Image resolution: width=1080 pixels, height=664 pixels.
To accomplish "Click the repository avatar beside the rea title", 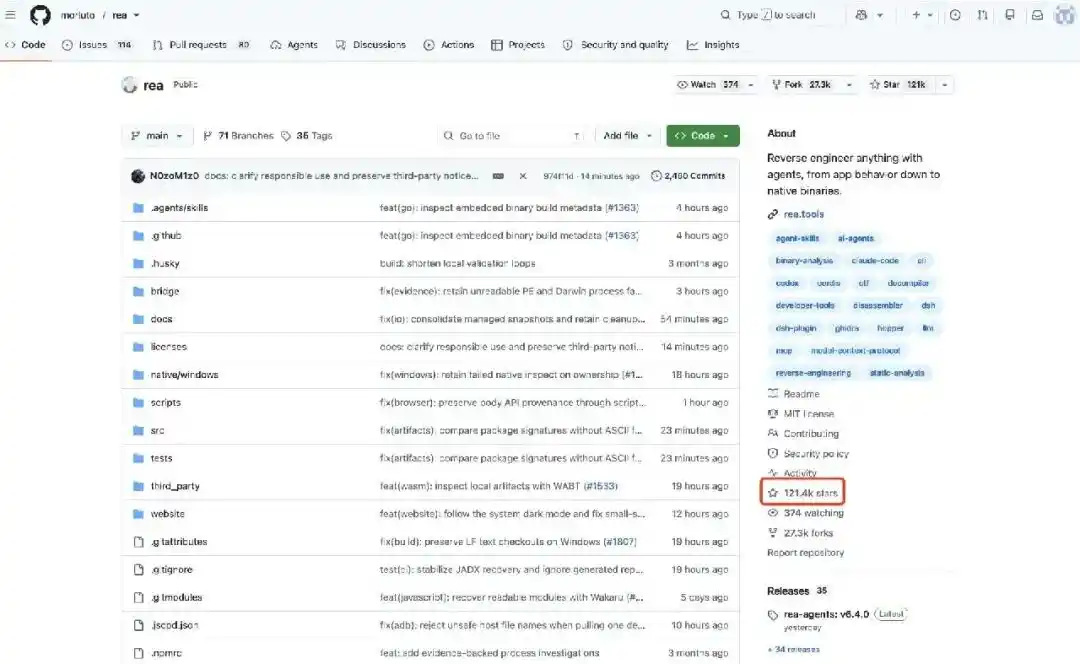I will click(129, 85).
